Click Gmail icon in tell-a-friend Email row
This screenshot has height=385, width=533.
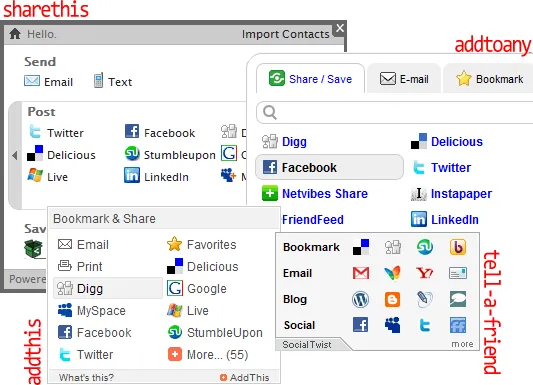tap(361, 273)
